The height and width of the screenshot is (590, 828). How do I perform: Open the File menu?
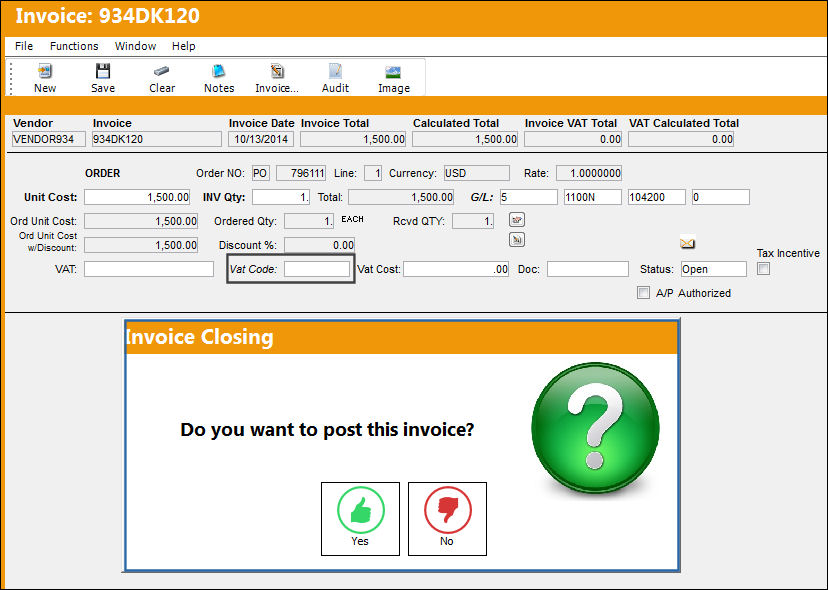click(x=24, y=46)
